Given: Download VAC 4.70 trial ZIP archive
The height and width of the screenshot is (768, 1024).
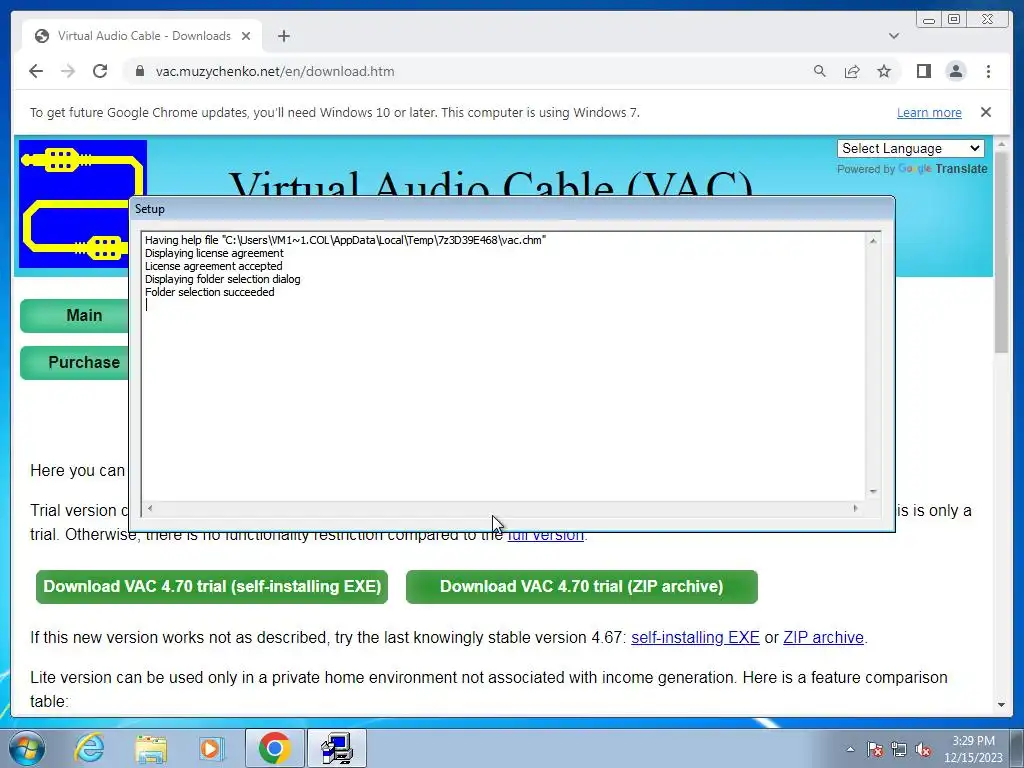Looking at the screenshot, I should tap(581, 586).
